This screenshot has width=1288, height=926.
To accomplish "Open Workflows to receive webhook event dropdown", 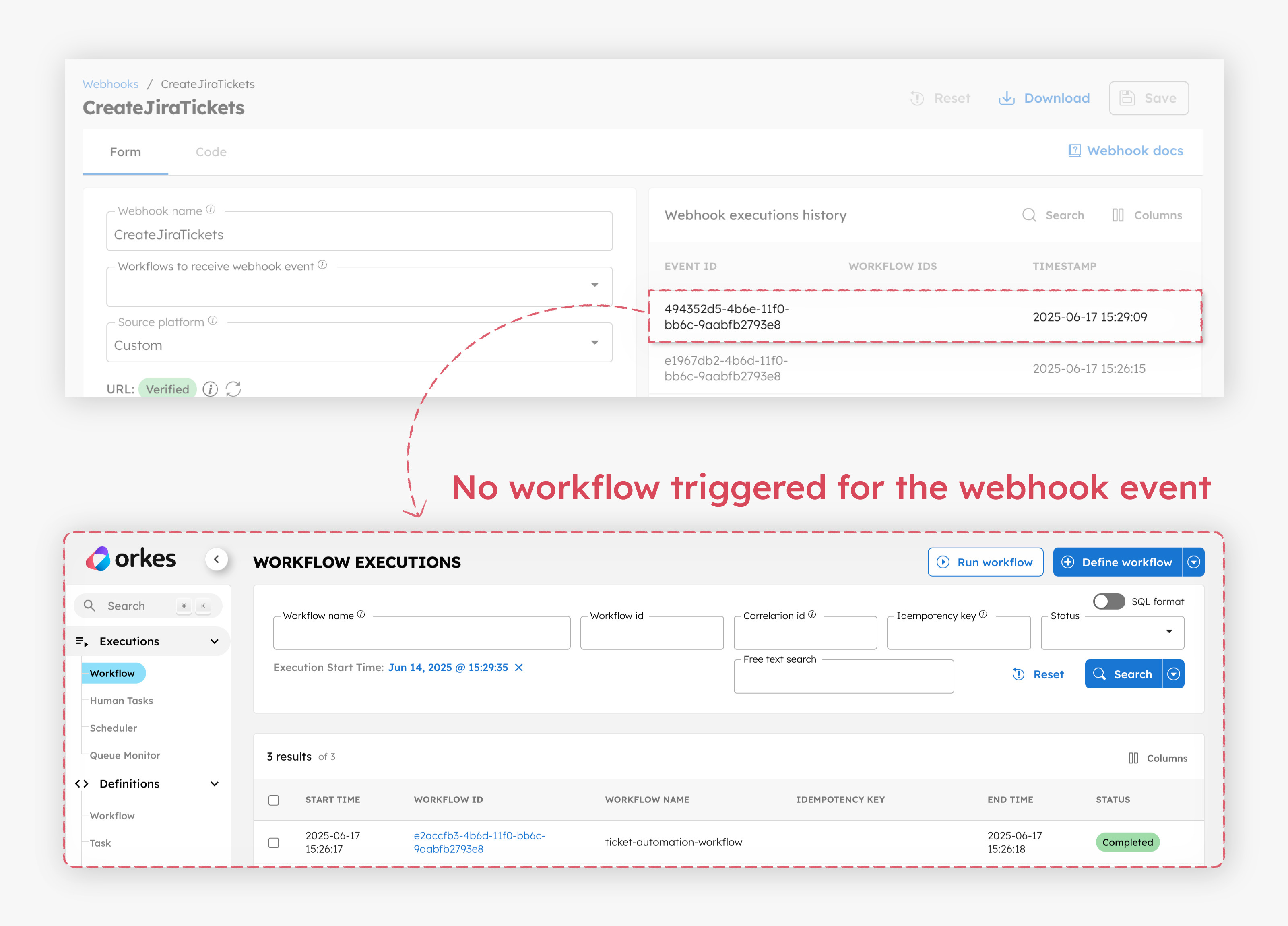I will pos(594,285).
